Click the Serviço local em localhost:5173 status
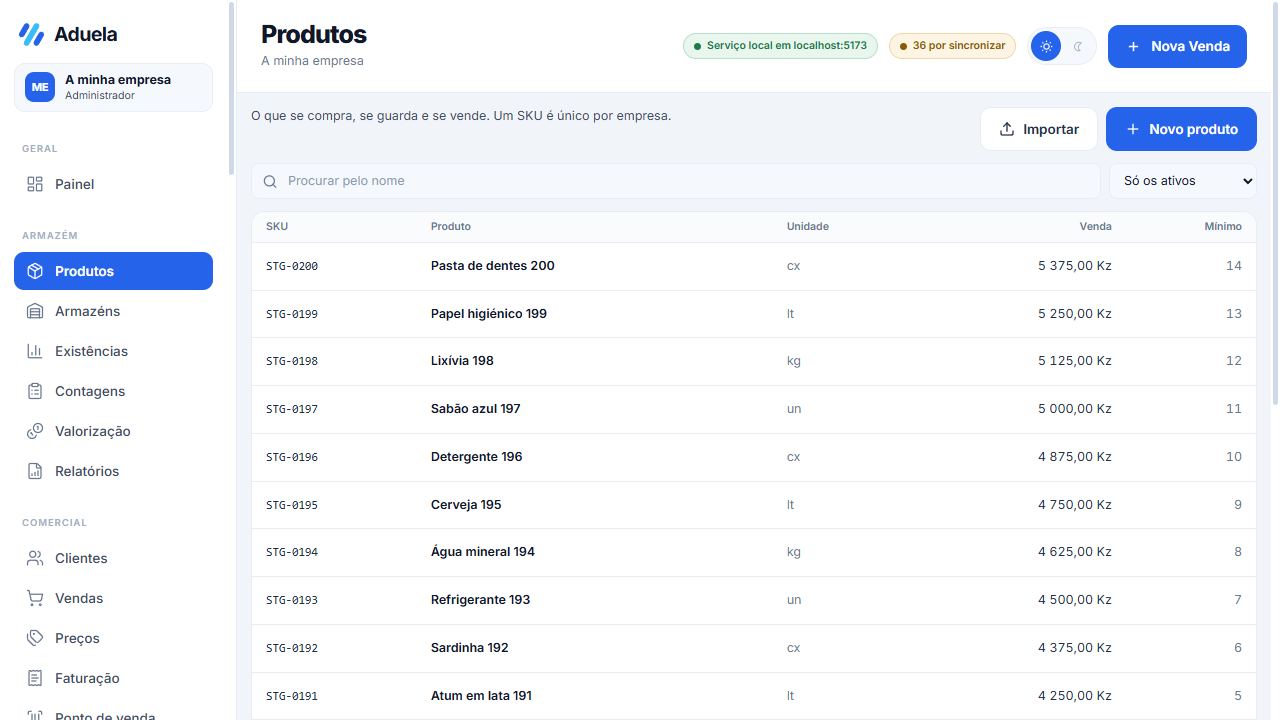 coord(780,46)
